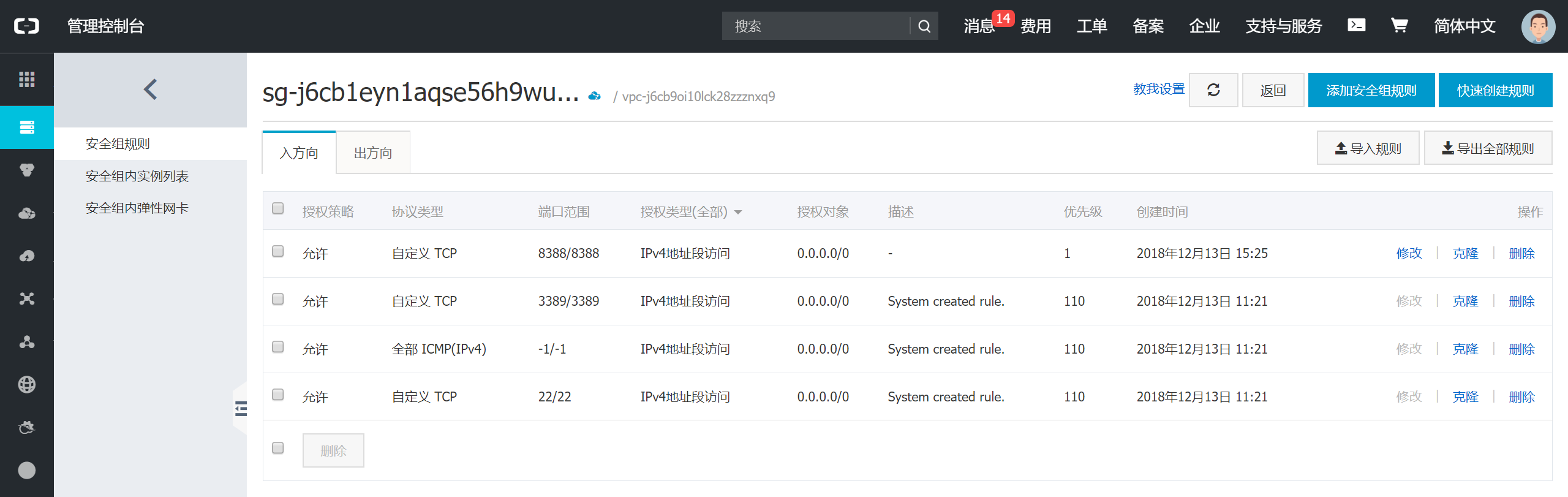Click the 导出全部规则 button

pos(1488,148)
